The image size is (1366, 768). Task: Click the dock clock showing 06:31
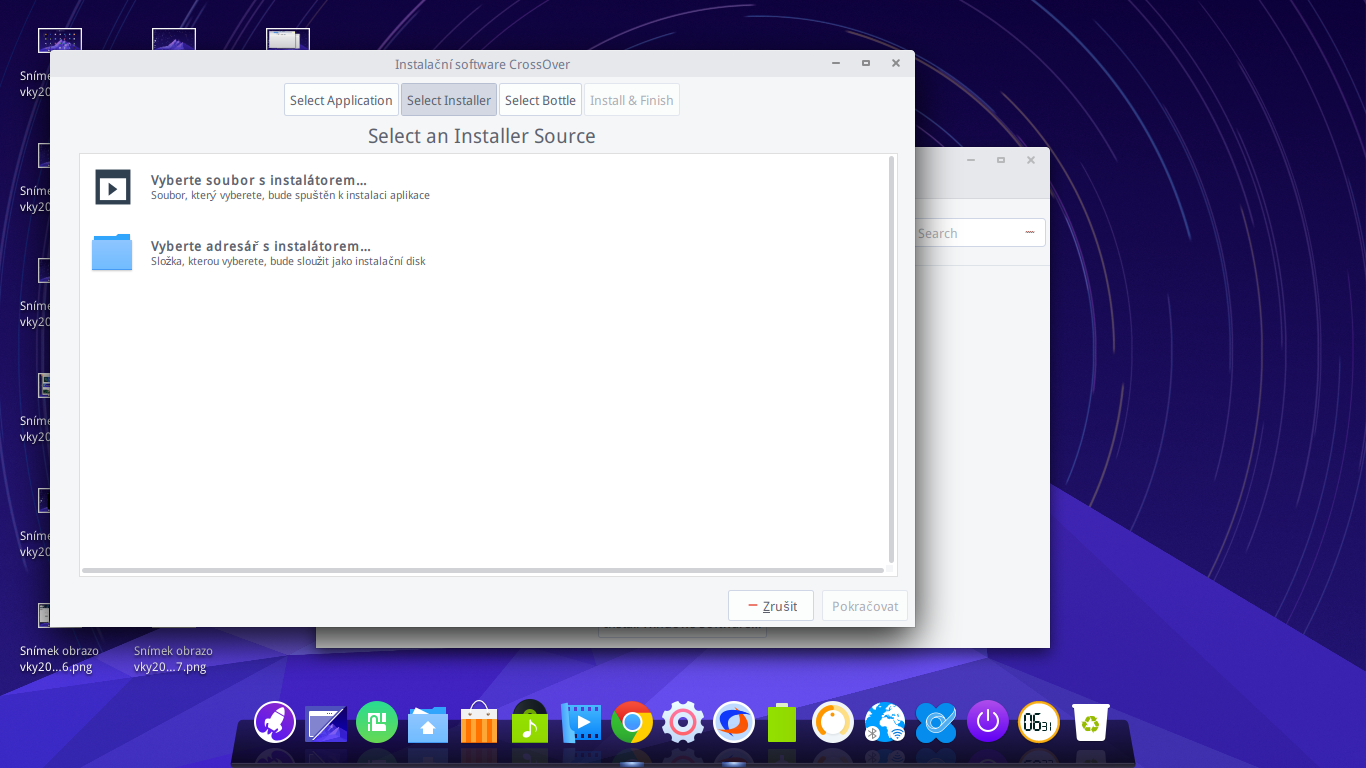(1039, 722)
